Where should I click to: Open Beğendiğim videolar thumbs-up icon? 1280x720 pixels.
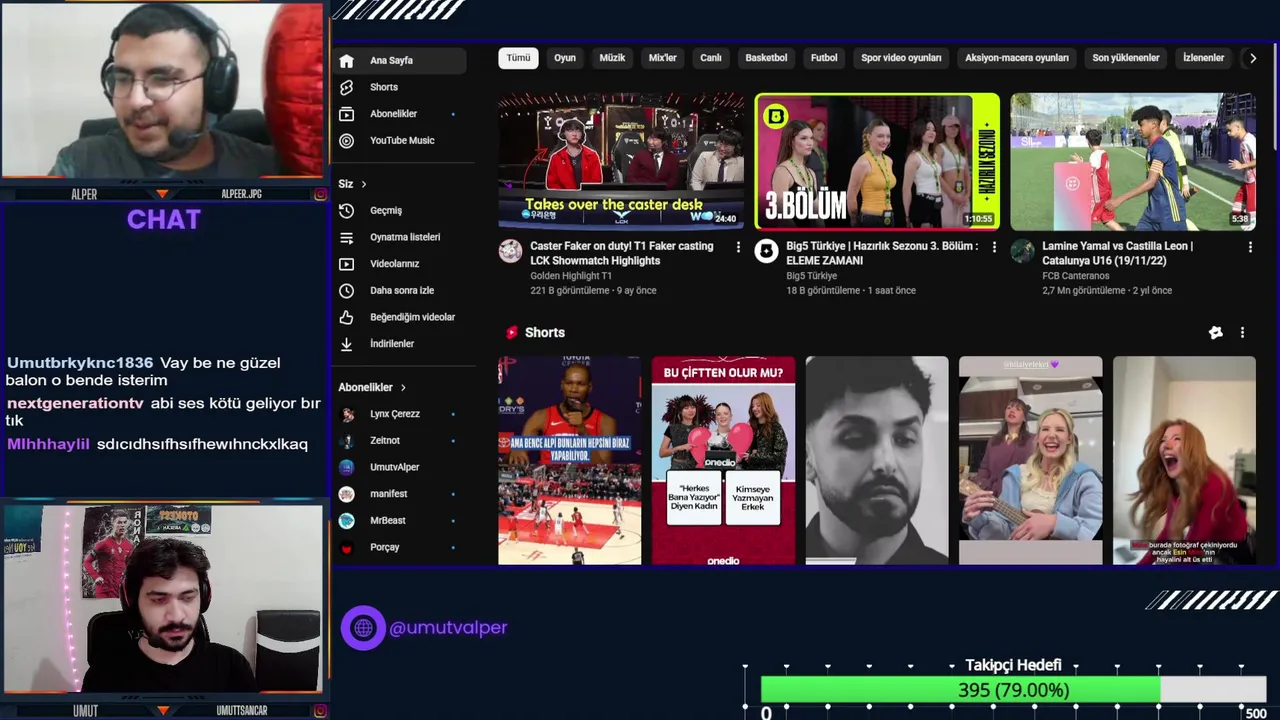point(346,317)
